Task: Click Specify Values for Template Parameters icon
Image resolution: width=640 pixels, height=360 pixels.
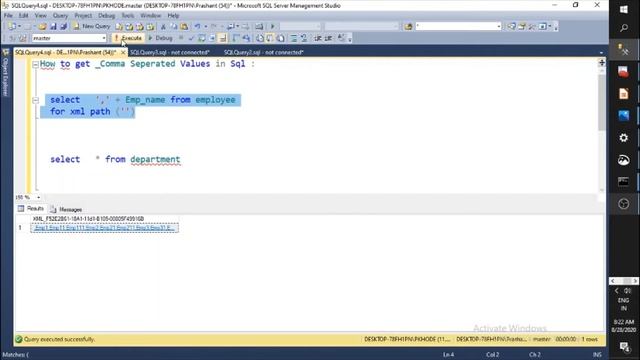Action: (x=341, y=38)
